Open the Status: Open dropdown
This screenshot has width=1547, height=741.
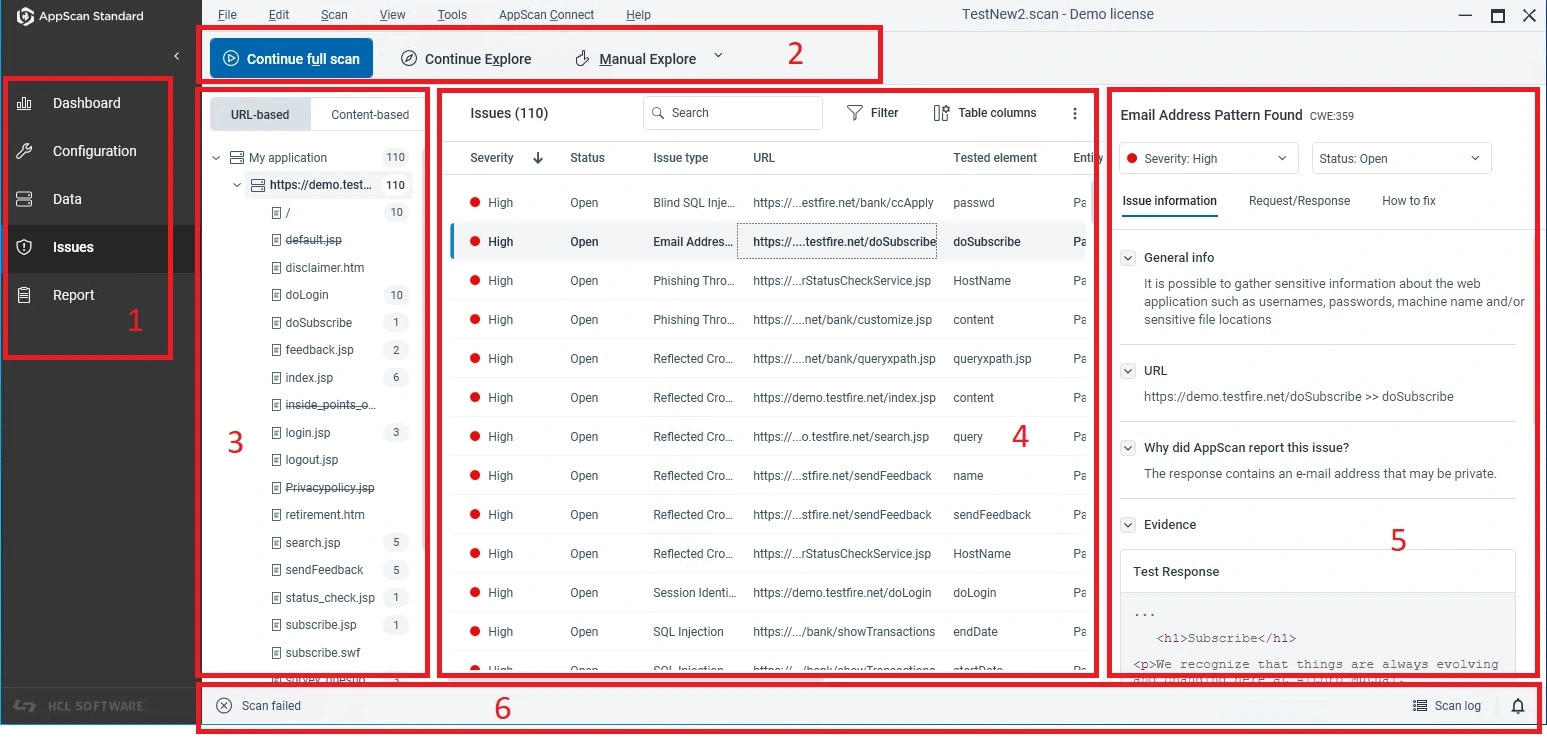coord(1400,157)
